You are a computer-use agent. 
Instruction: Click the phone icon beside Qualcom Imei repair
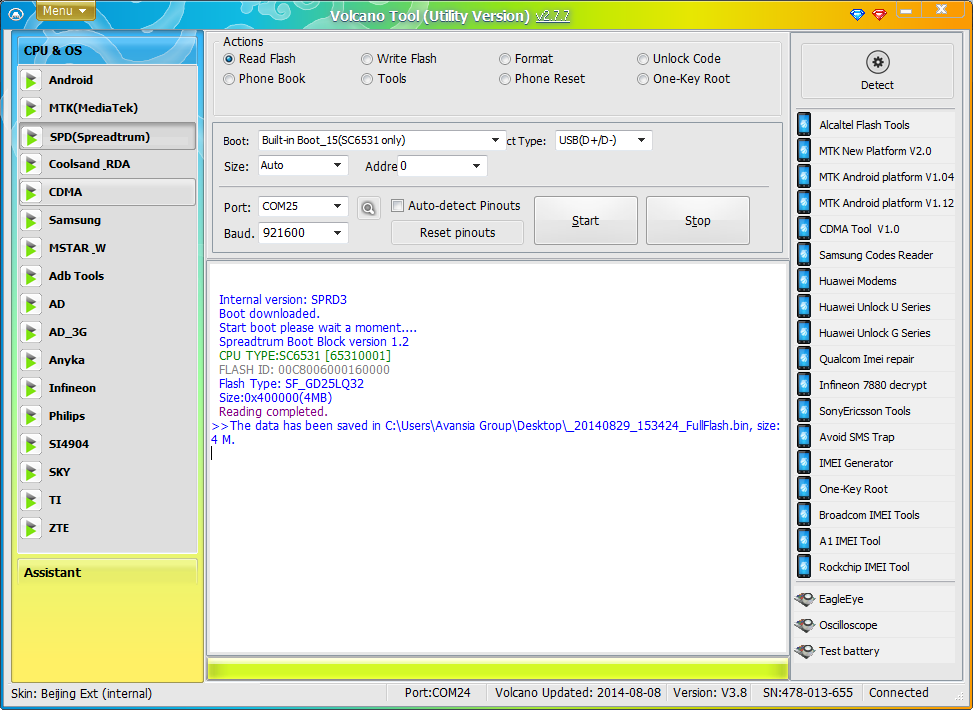coord(804,359)
